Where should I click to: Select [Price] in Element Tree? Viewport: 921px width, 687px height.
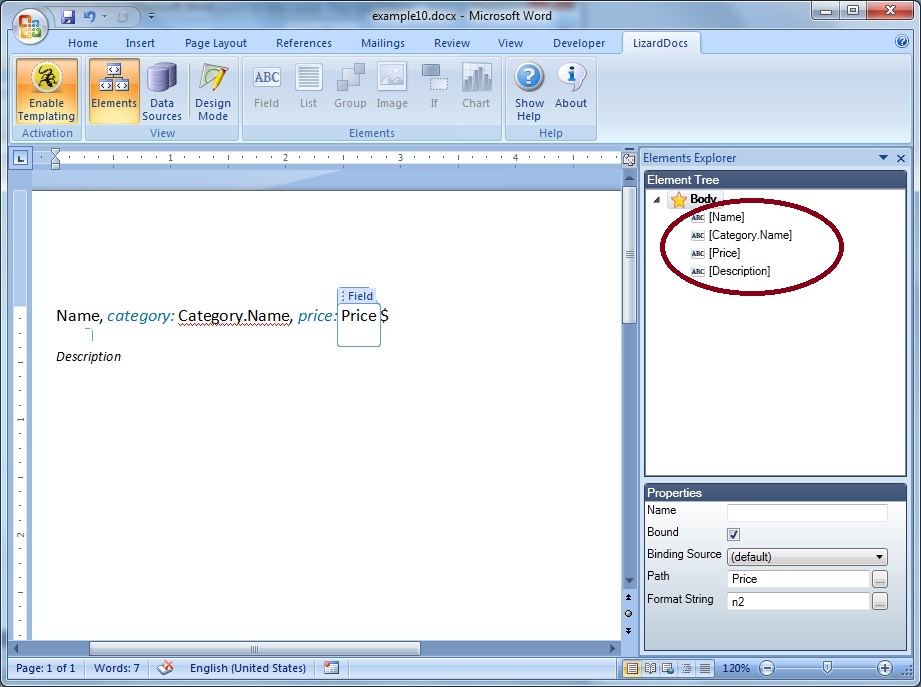click(724, 253)
